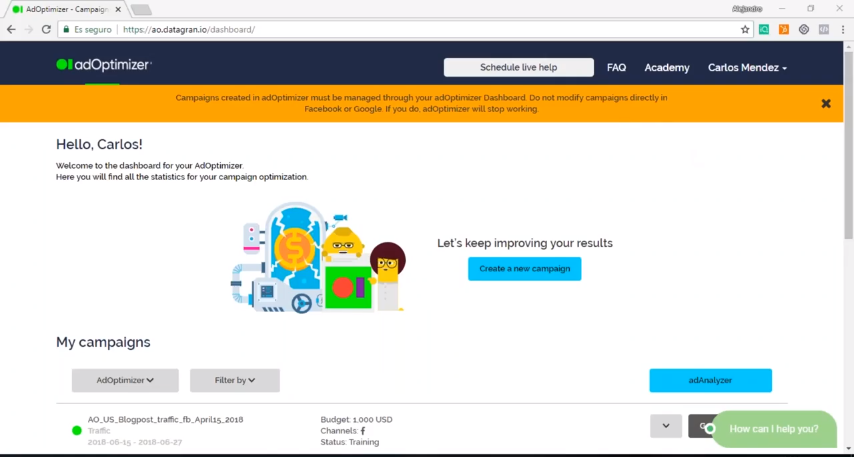Image resolution: width=857 pixels, height=457 pixels.
Task: Click the 'My campaigns' heading
Action: 103,342
